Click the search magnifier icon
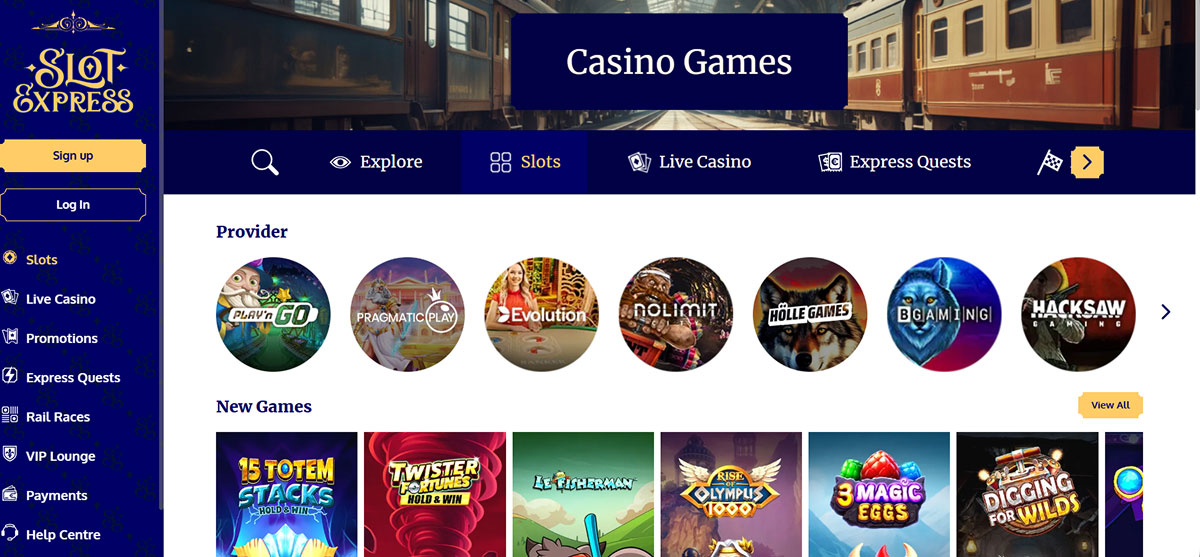The image size is (1200, 557). (x=265, y=162)
